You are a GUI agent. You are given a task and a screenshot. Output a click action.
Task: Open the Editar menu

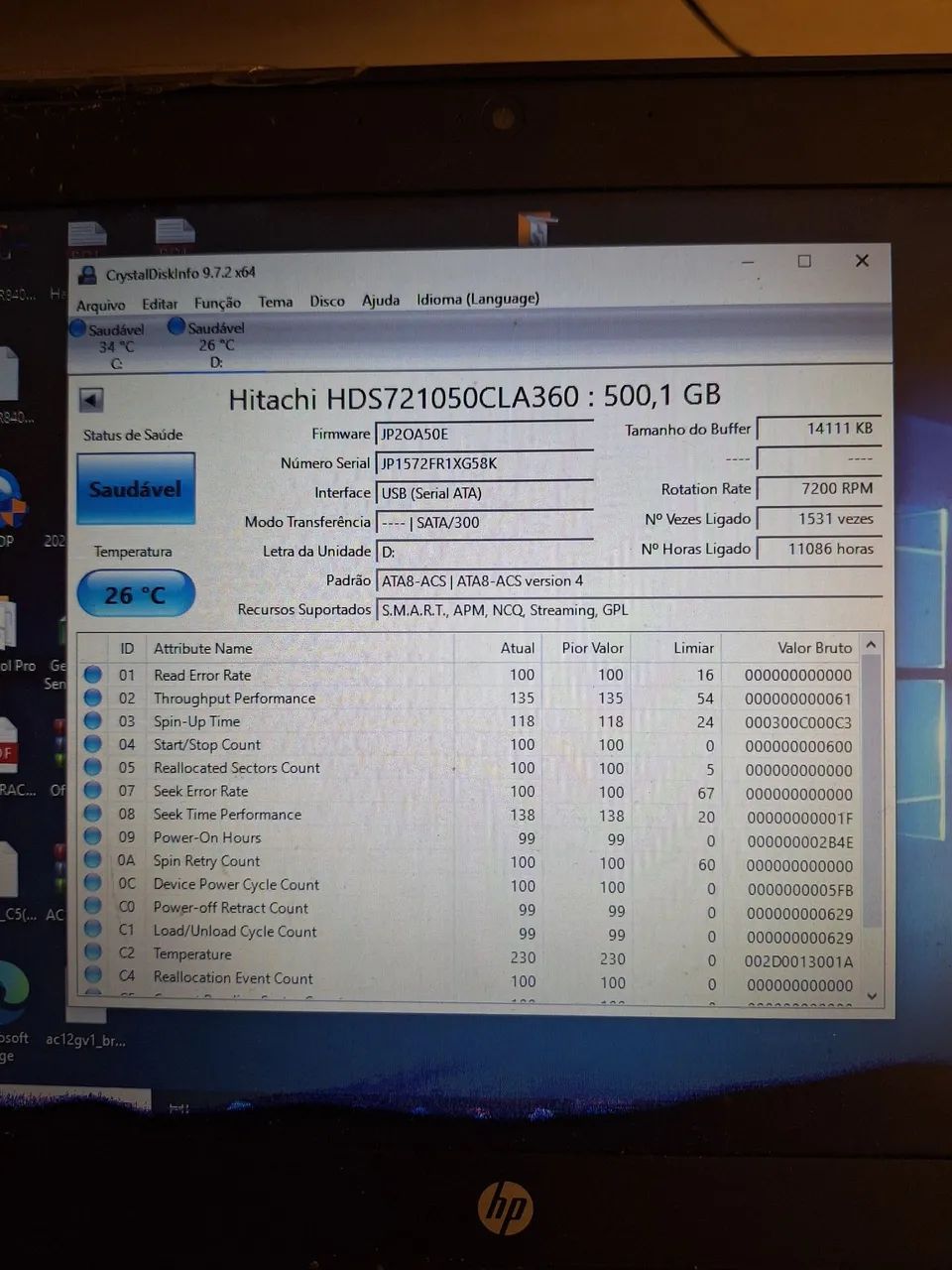coord(160,304)
